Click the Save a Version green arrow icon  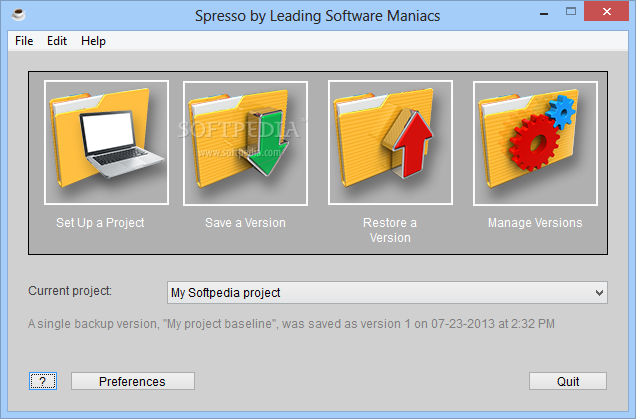245,143
